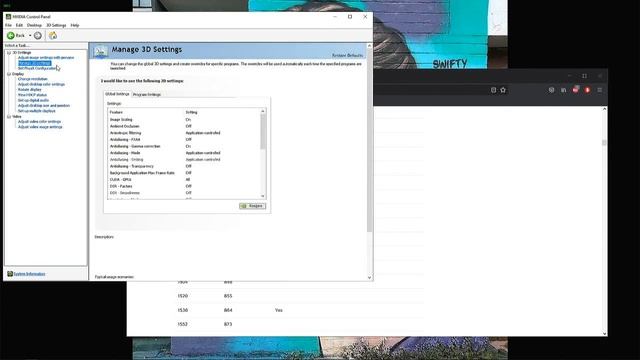Bookmark page with browser star icon
The height and width of the screenshot is (360, 640).
[503, 90]
